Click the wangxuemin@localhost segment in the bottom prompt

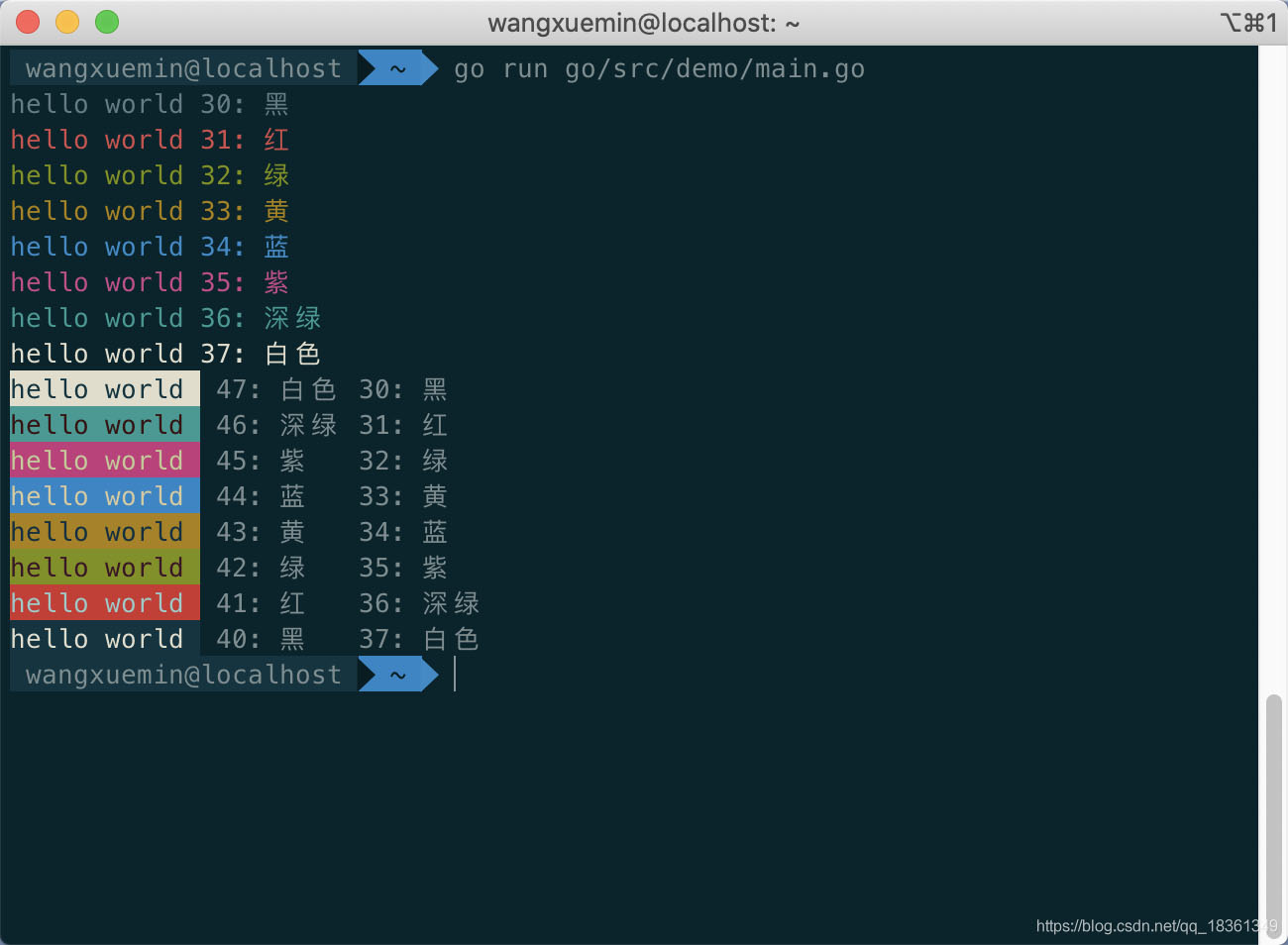183,675
